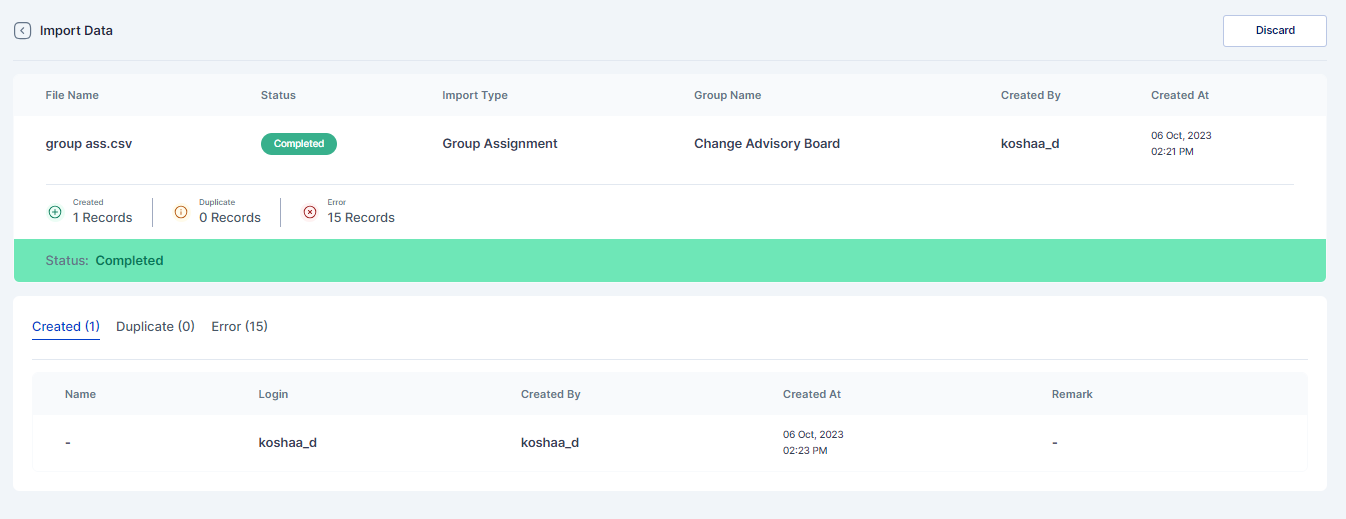Click the green Completed status badge
The width and height of the screenshot is (1346, 519).
[299, 144]
